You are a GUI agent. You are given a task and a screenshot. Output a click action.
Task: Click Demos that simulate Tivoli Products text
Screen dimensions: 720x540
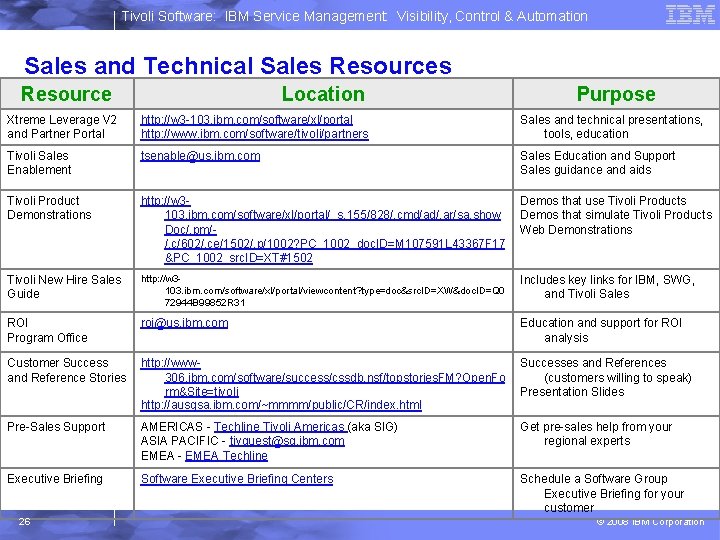pos(616,215)
